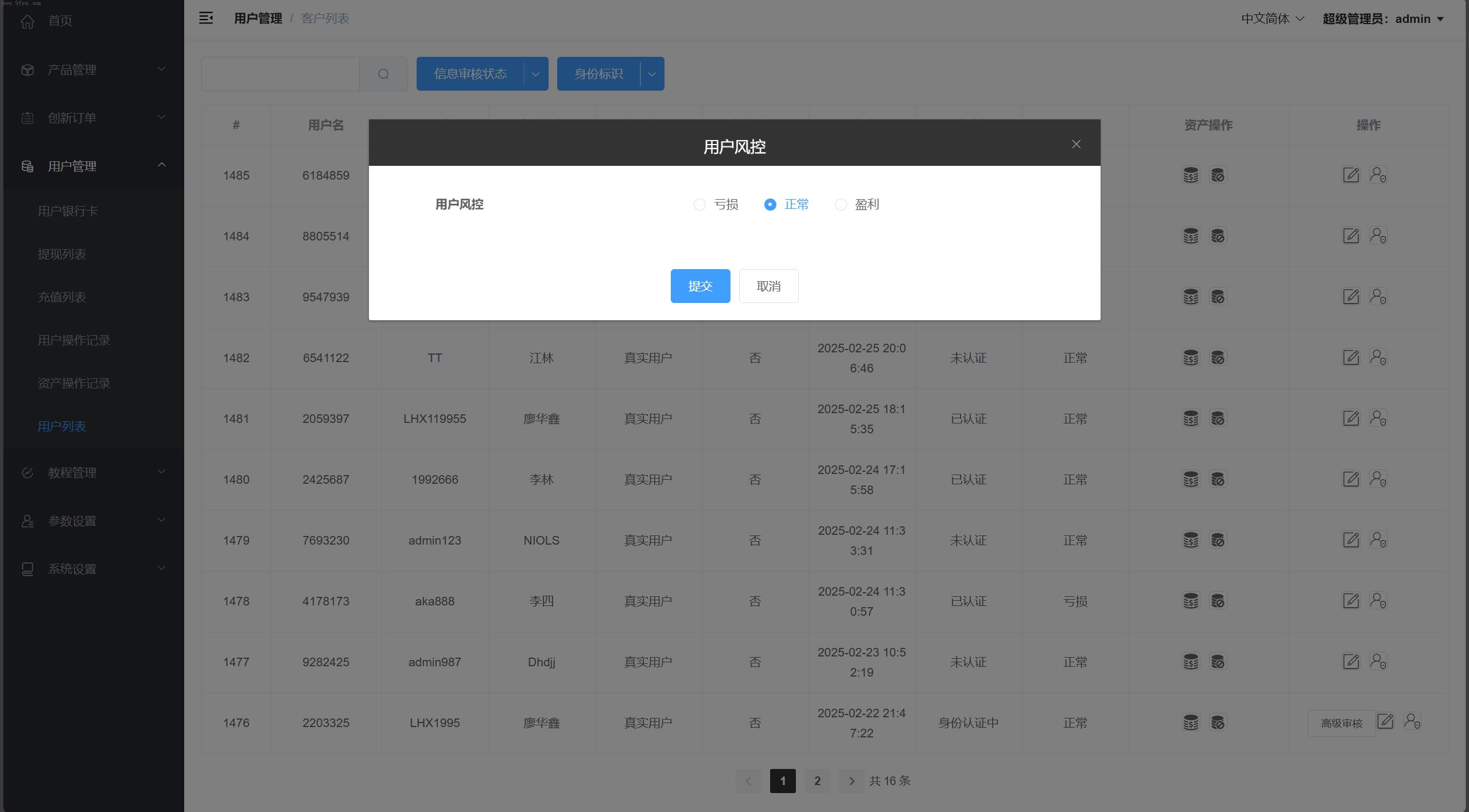
Task: Open the 中文简体 language dropdown
Action: coord(1272,19)
